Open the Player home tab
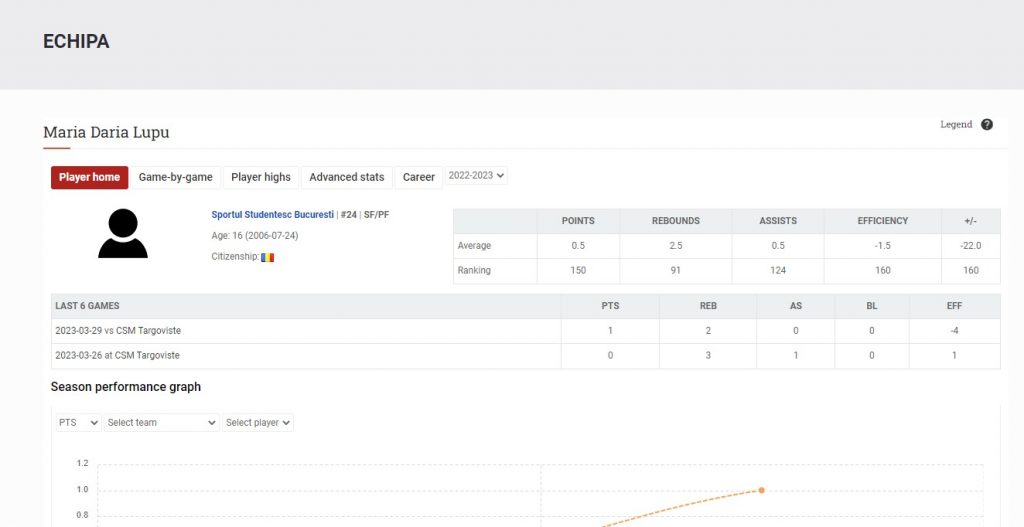The image size is (1024, 527). [89, 177]
